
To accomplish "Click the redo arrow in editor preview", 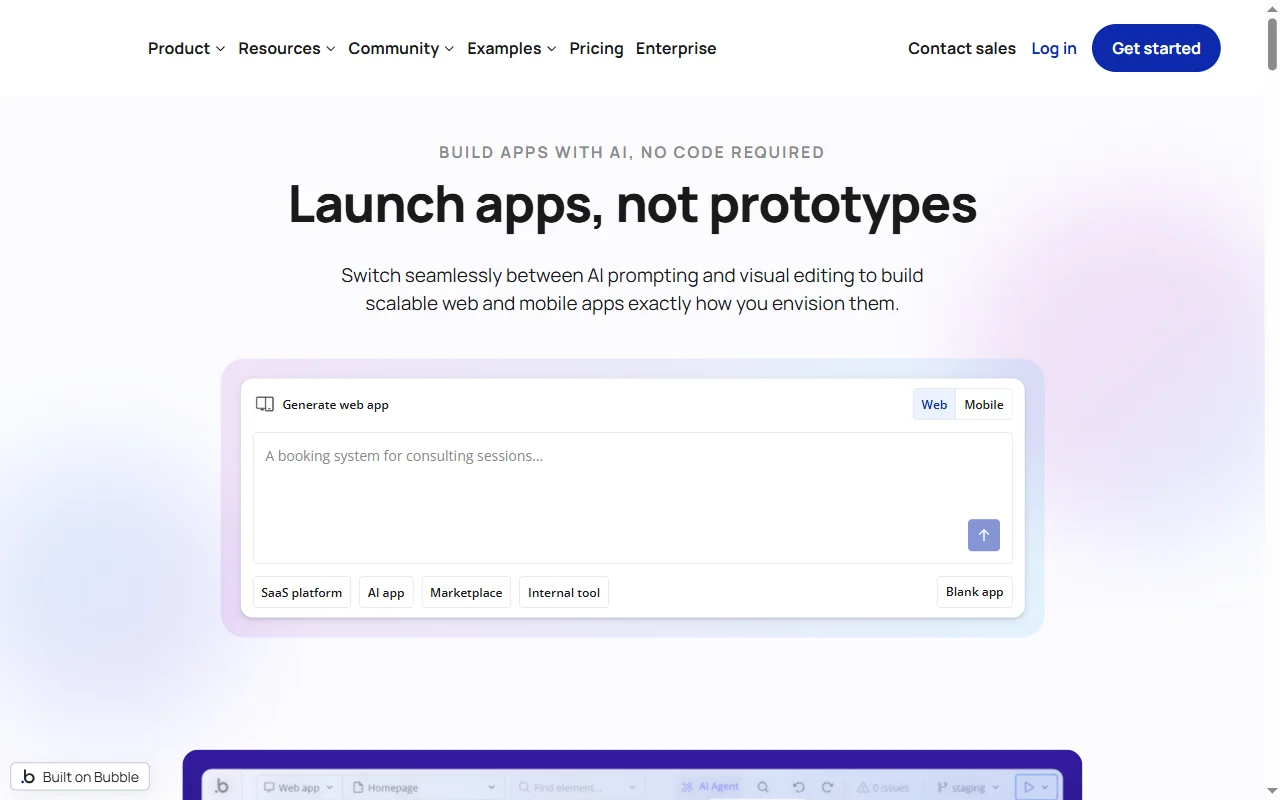I will point(827,787).
